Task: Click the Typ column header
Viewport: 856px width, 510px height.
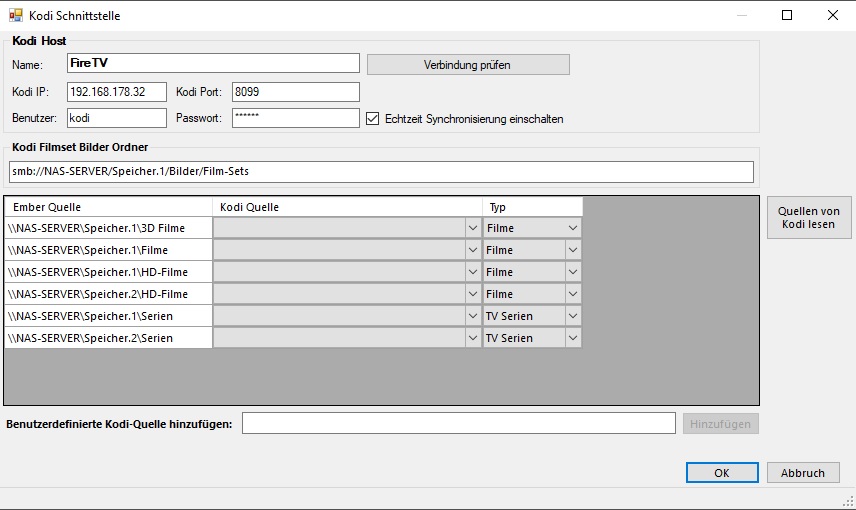Action: click(533, 207)
